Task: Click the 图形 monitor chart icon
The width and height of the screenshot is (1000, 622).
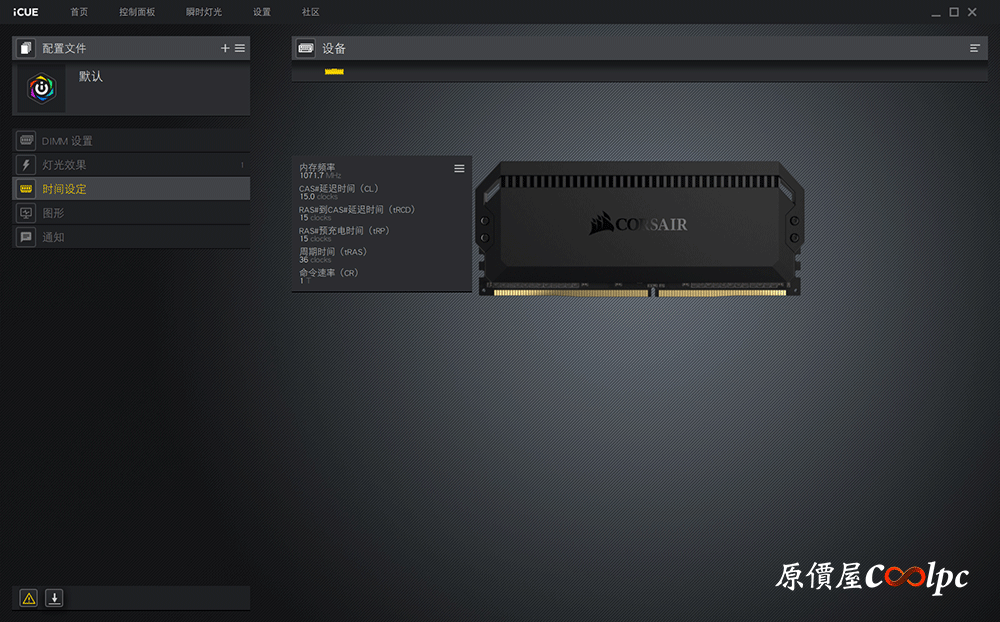Action: point(26,213)
